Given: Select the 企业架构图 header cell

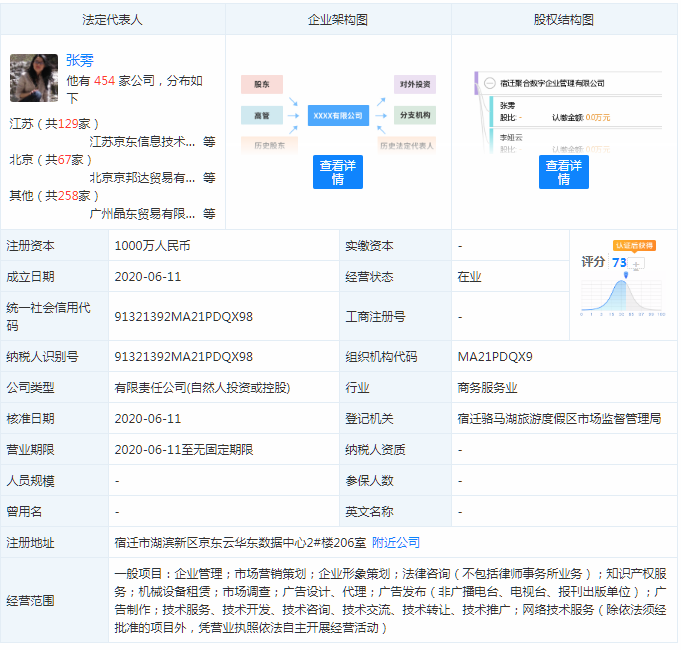Looking at the screenshot, I should pos(338,20).
